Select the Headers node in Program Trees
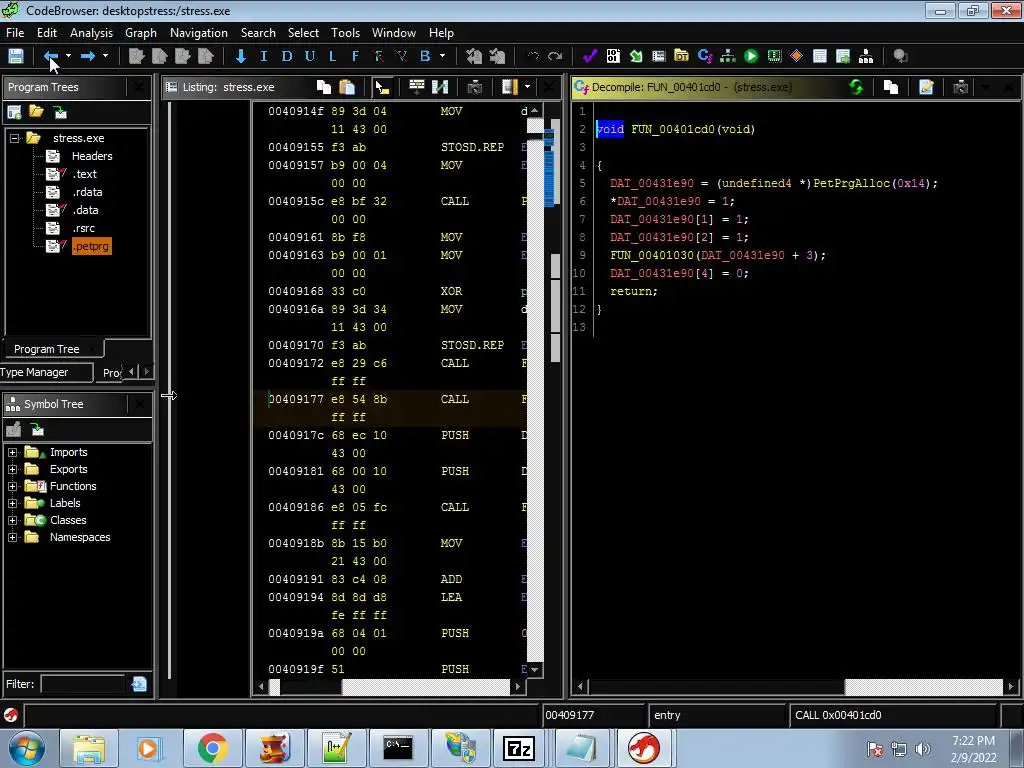Image resolution: width=1024 pixels, height=768 pixels. (x=92, y=156)
